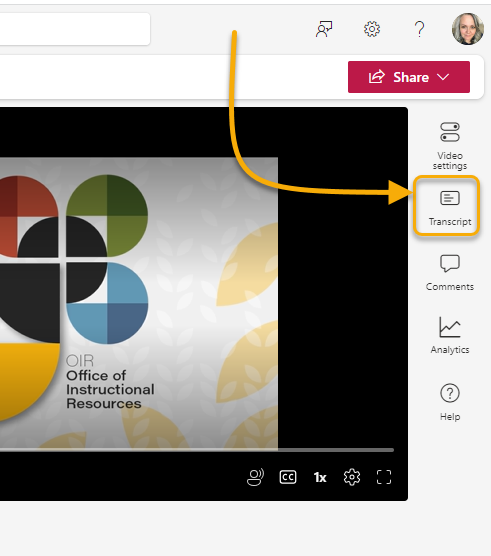Open the video player settings gear
491x556 pixels.
(x=352, y=477)
